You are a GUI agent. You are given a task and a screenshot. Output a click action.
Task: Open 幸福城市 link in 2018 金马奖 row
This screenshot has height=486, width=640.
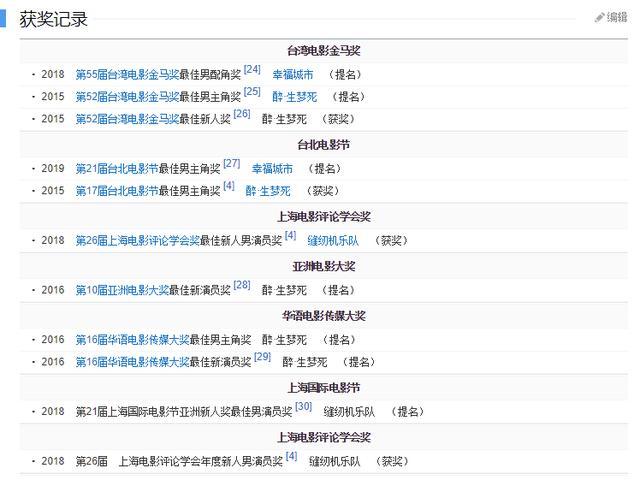coord(293,75)
